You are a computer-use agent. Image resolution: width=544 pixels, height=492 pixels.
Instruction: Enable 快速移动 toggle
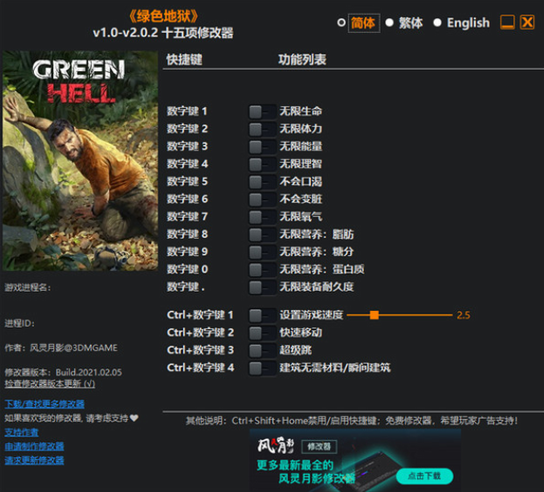262,333
